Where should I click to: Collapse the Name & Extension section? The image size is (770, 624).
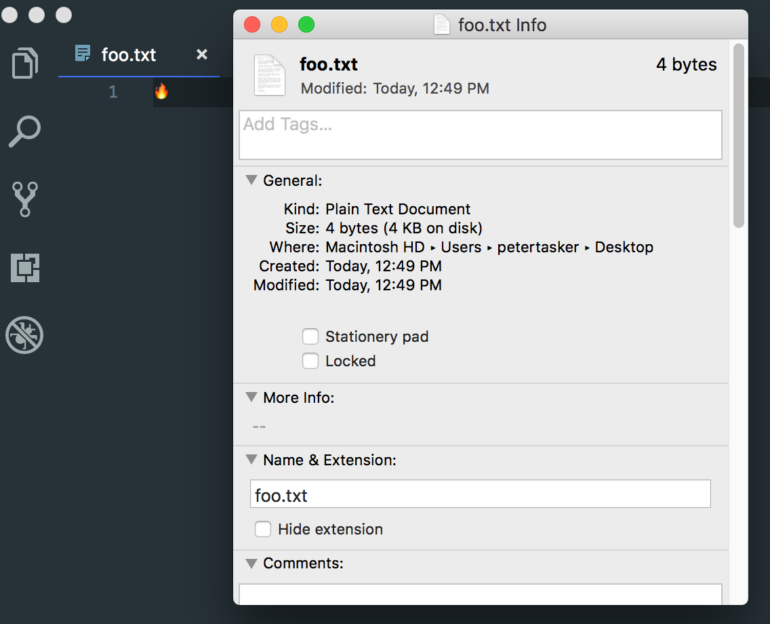251,460
